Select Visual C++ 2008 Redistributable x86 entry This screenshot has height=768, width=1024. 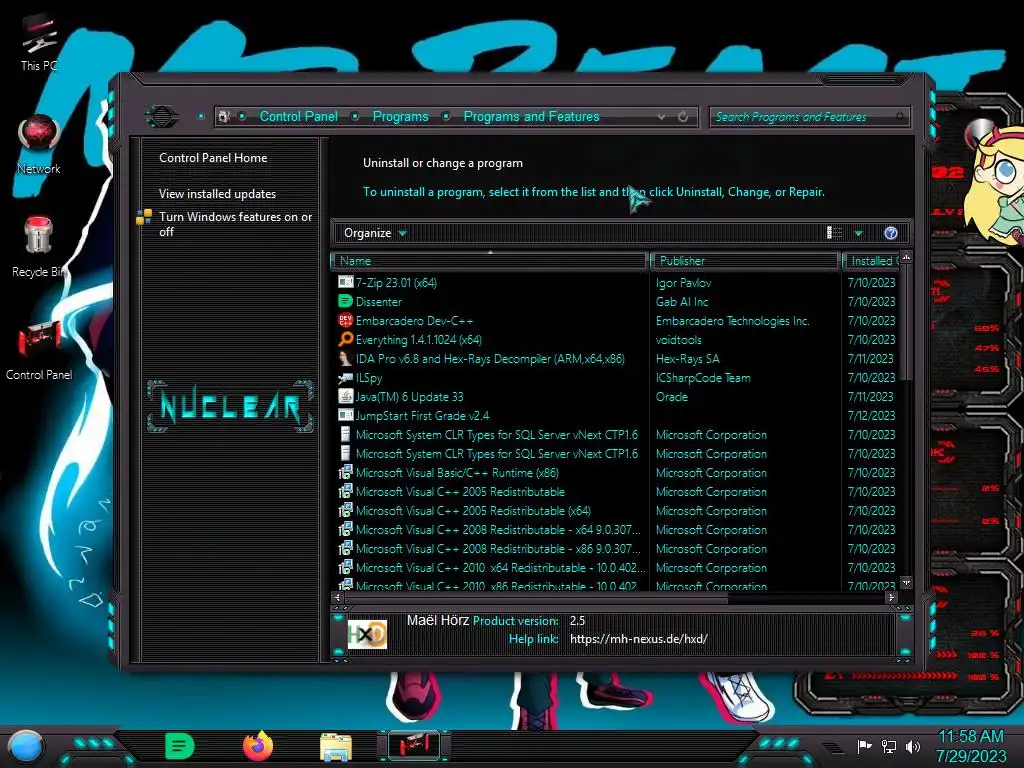(x=498, y=549)
